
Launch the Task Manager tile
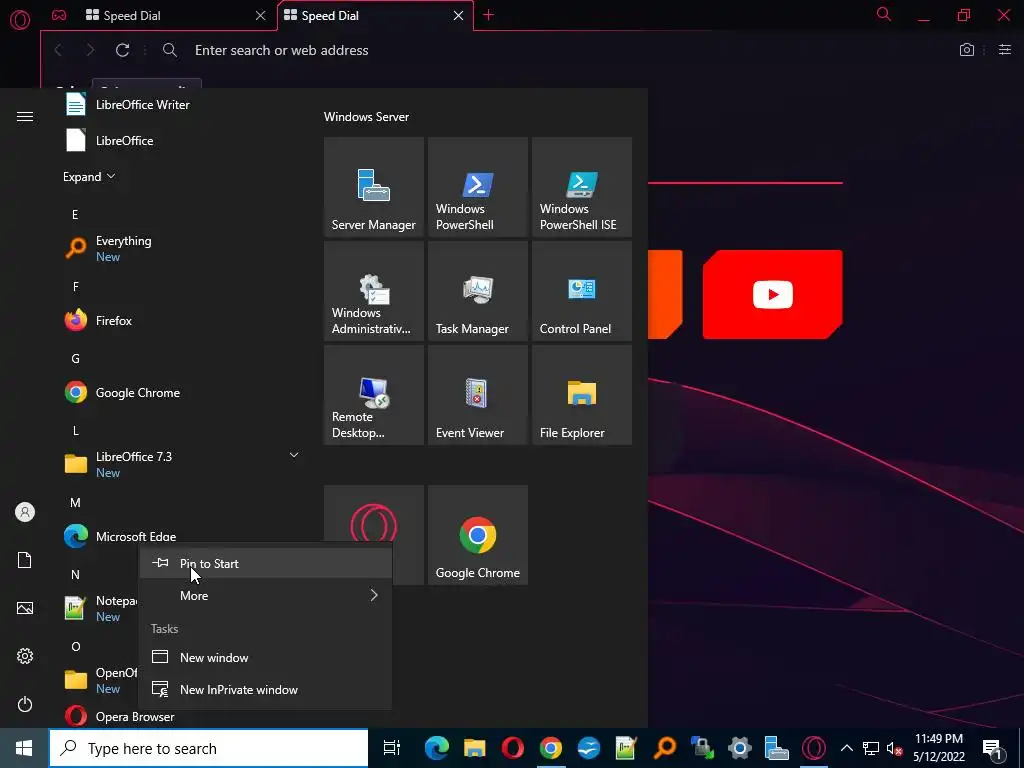click(477, 291)
